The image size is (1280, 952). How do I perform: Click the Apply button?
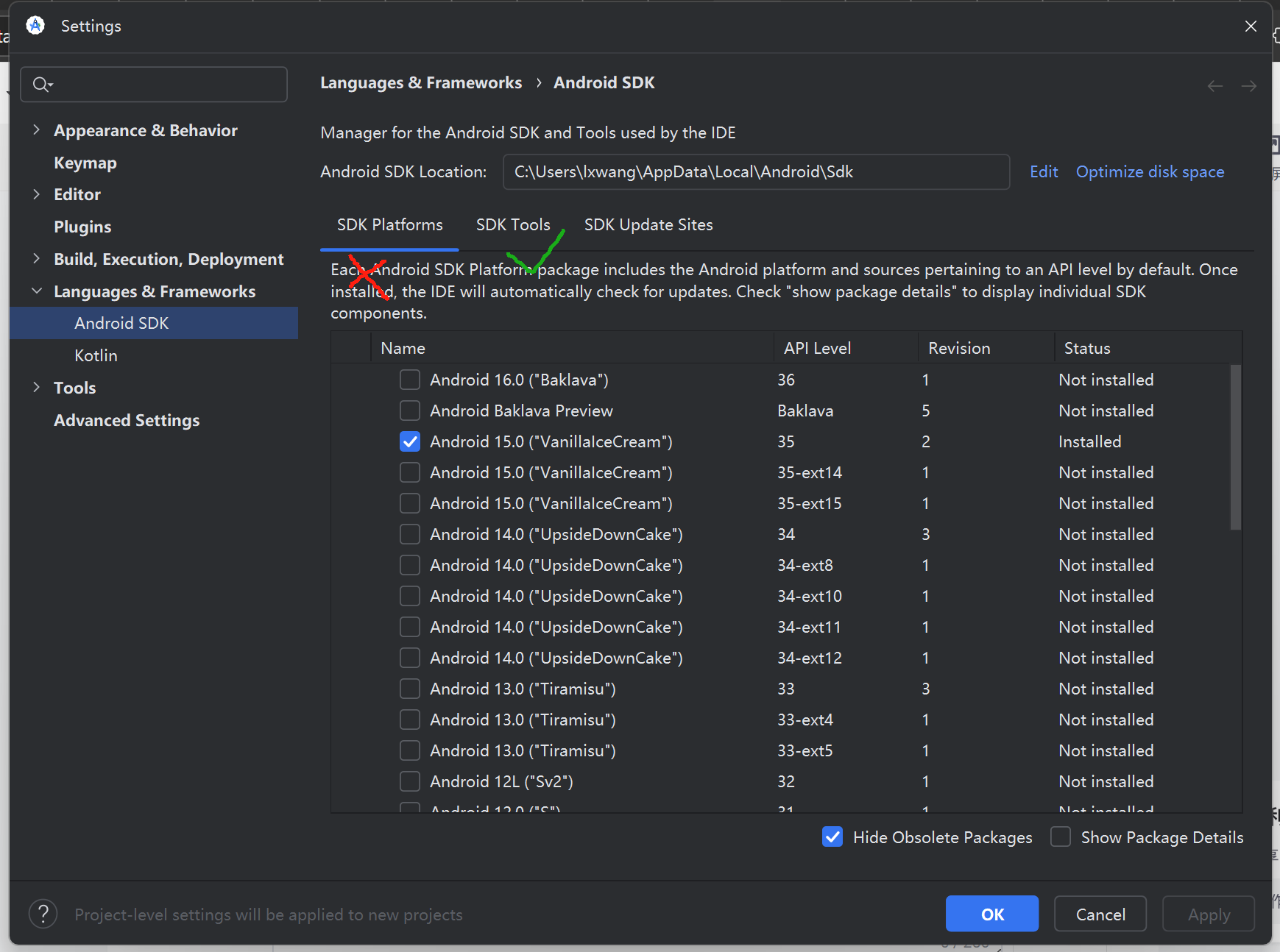pos(1209,914)
